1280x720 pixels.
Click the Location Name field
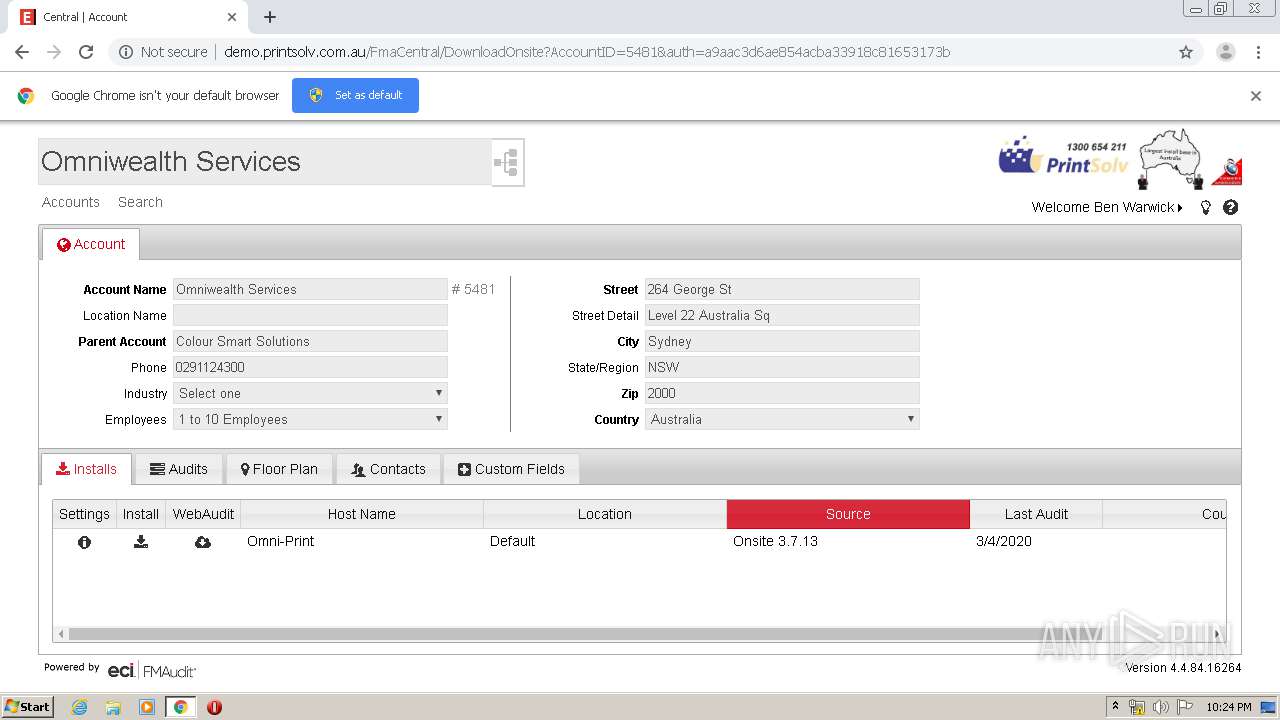(x=310, y=315)
